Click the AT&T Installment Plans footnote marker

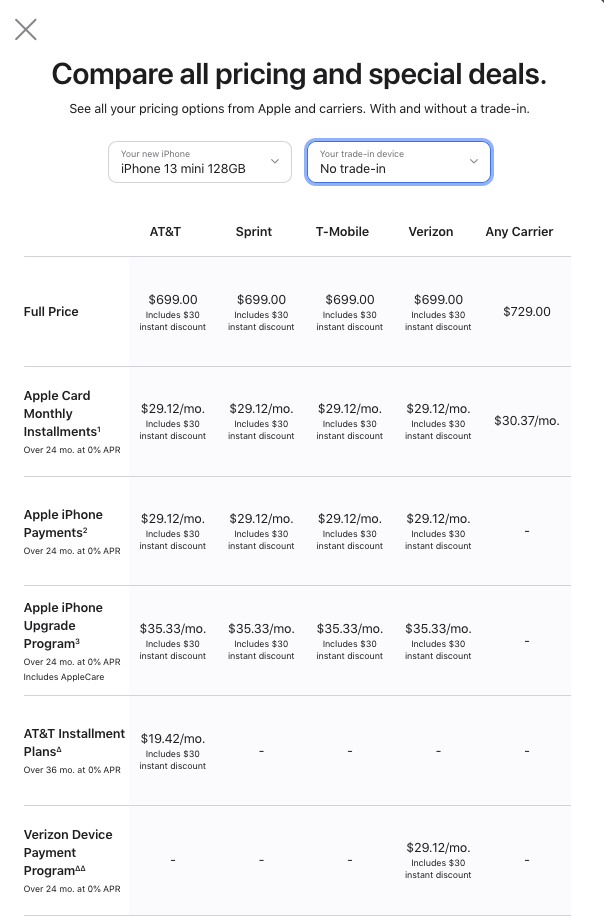pyautogui.click(x=58, y=749)
